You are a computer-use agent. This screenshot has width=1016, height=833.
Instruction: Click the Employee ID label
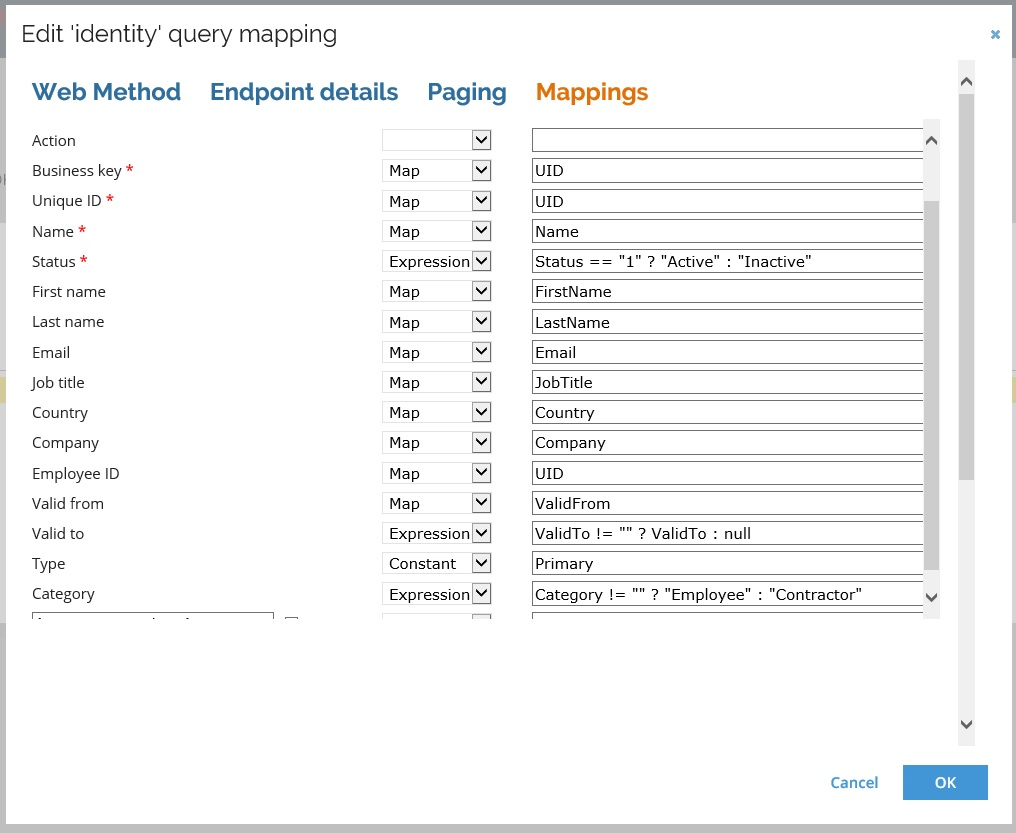[x=75, y=474]
